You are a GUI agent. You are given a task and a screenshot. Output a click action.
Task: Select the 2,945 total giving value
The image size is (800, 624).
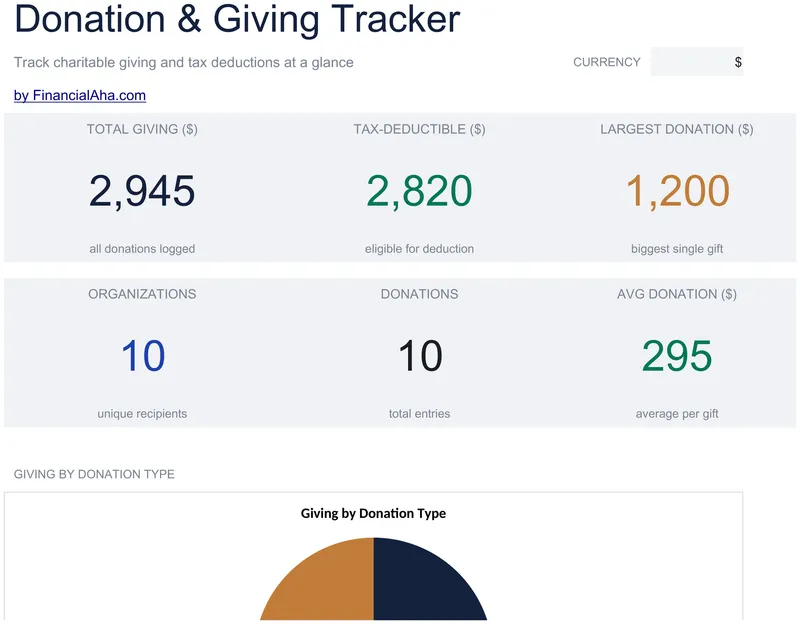[142, 191]
